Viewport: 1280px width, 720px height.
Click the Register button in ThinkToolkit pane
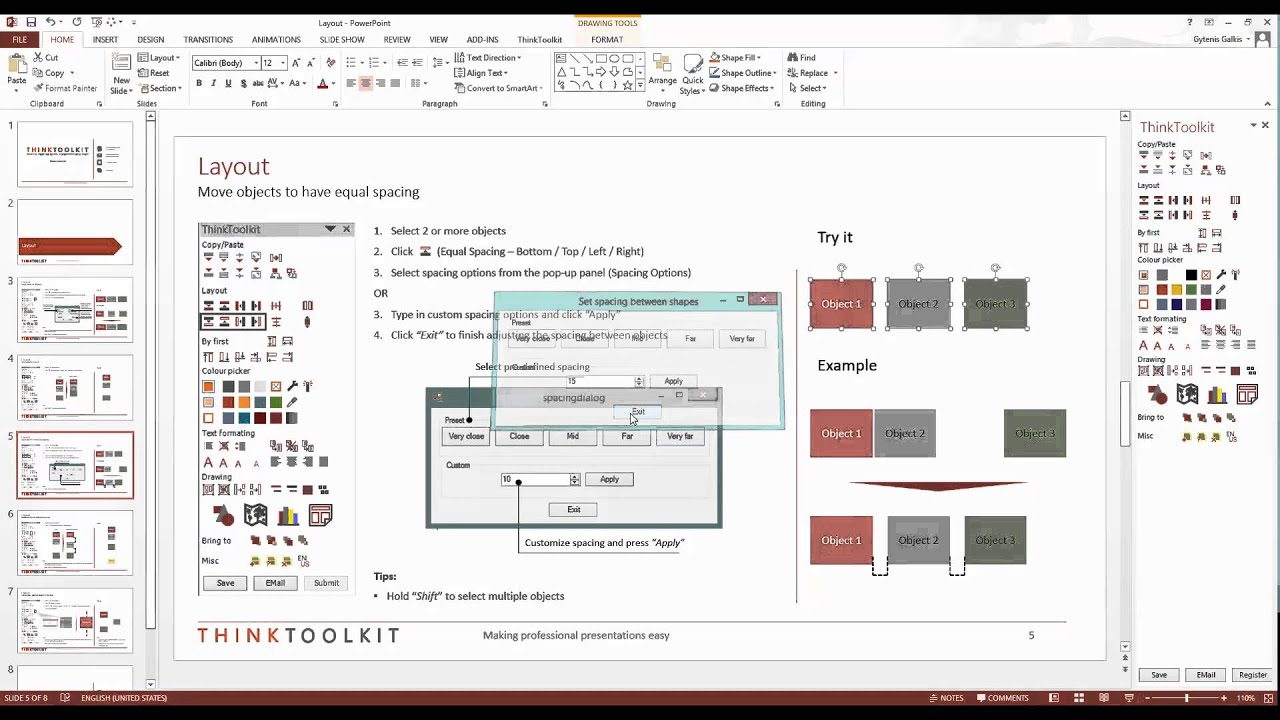tap(1253, 675)
